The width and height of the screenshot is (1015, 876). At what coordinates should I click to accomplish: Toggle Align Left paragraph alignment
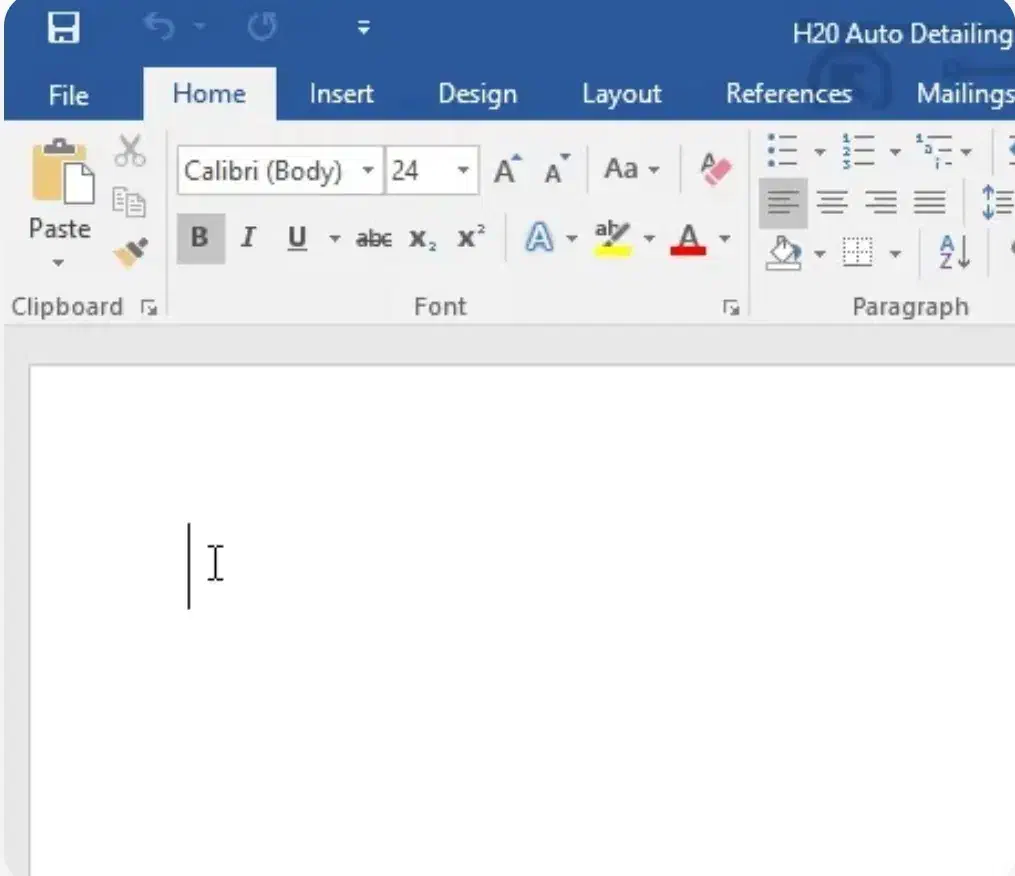pyautogui.click(x=783, y=203)
